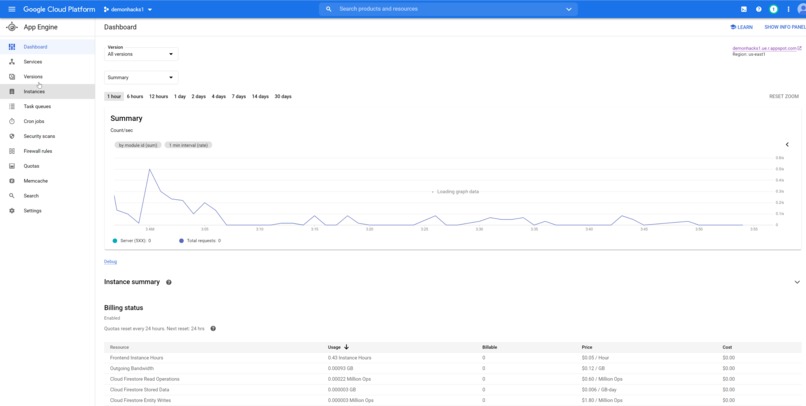The width and height of the screenshot is (806, 406).
Task: Open the three-dot utilities menu
Action: [x=789, y=9]
